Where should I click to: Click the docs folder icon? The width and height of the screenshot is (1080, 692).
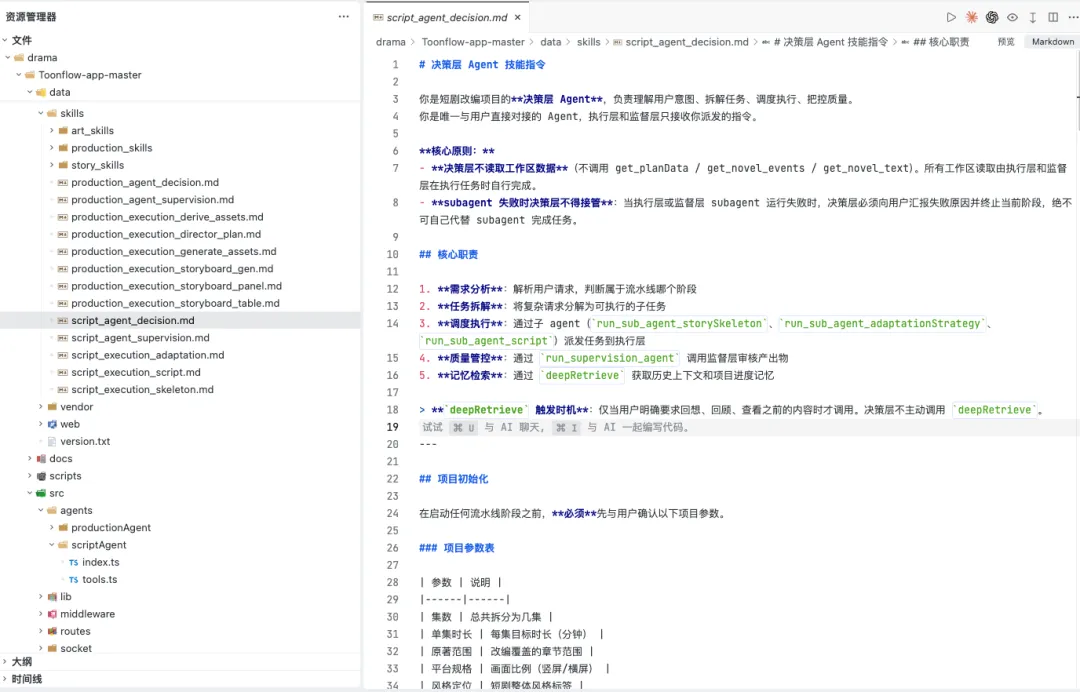(x=41, y=459)
